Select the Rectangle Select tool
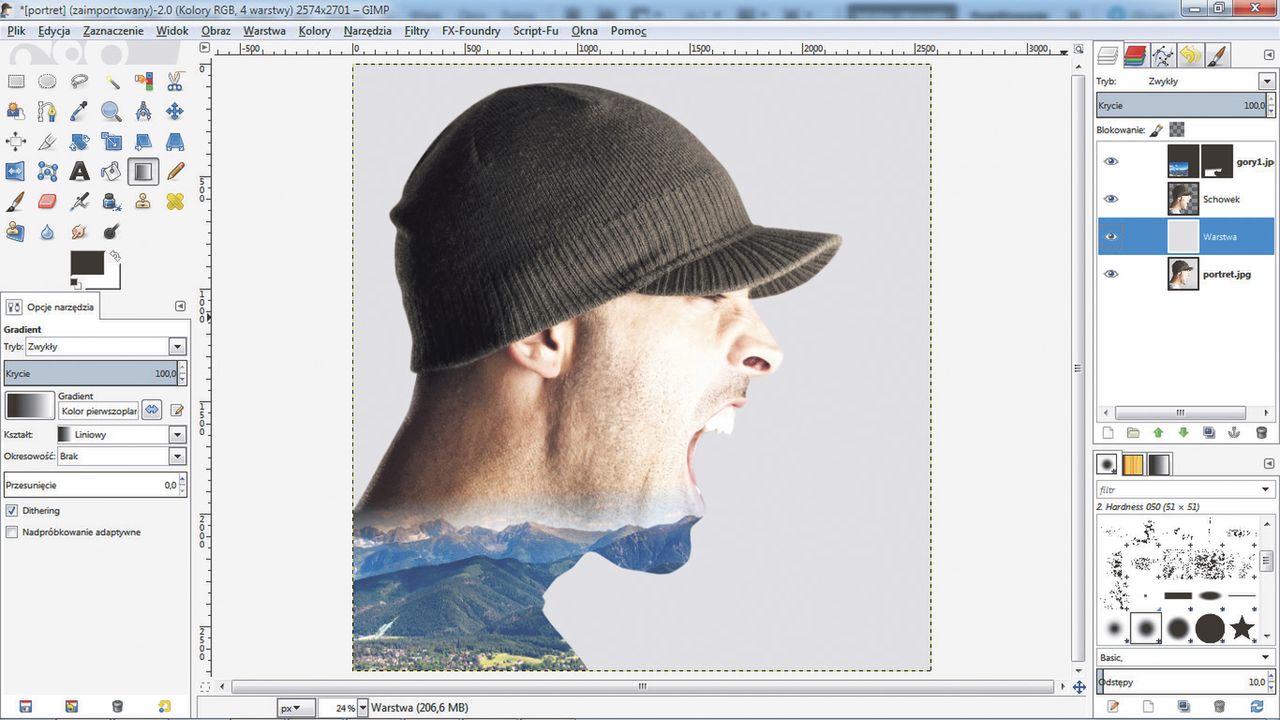The height and width of the screenshot is (720, 1280). [x=16, y=81]
